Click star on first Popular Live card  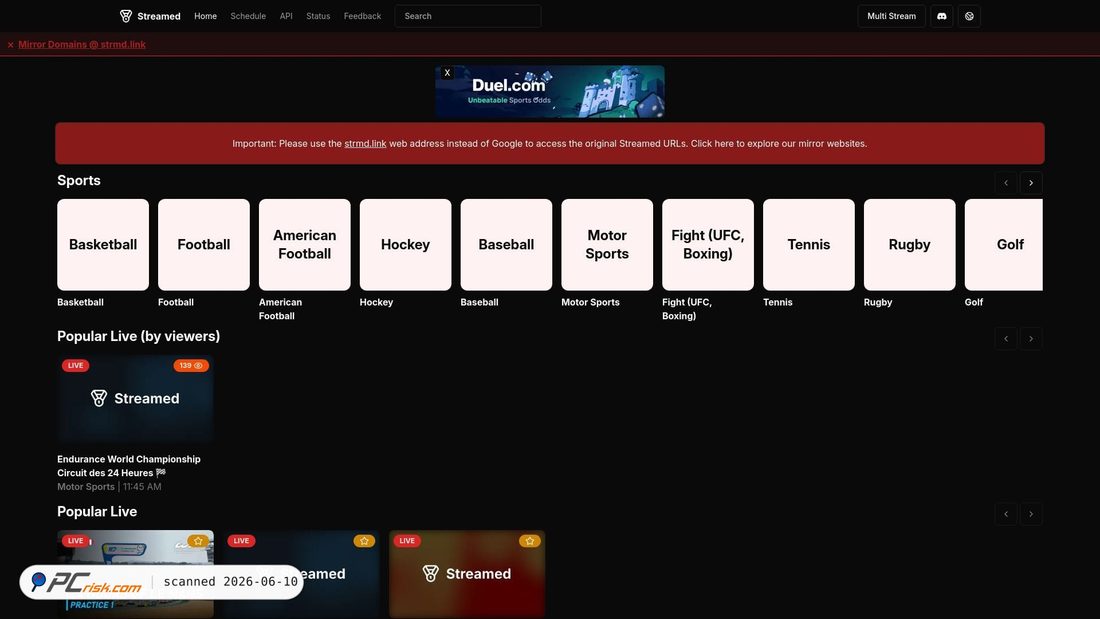(198, 541)
